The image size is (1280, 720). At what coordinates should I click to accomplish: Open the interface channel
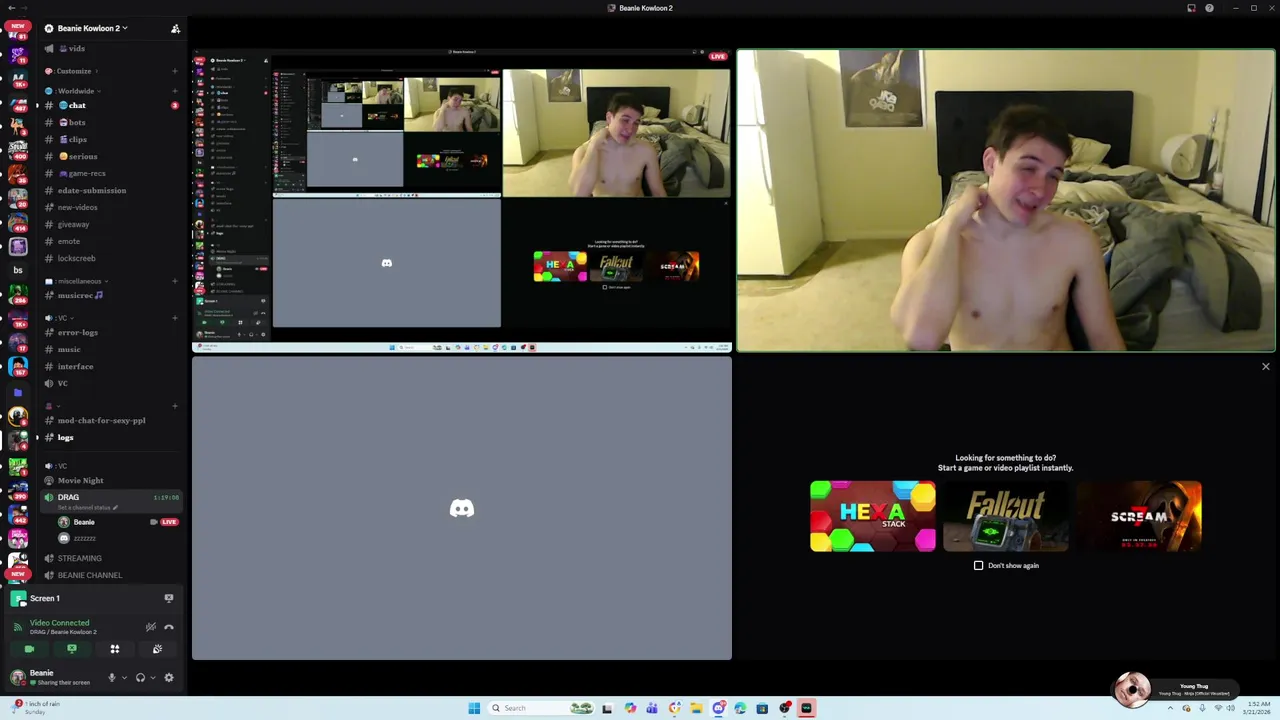point(110,366)
